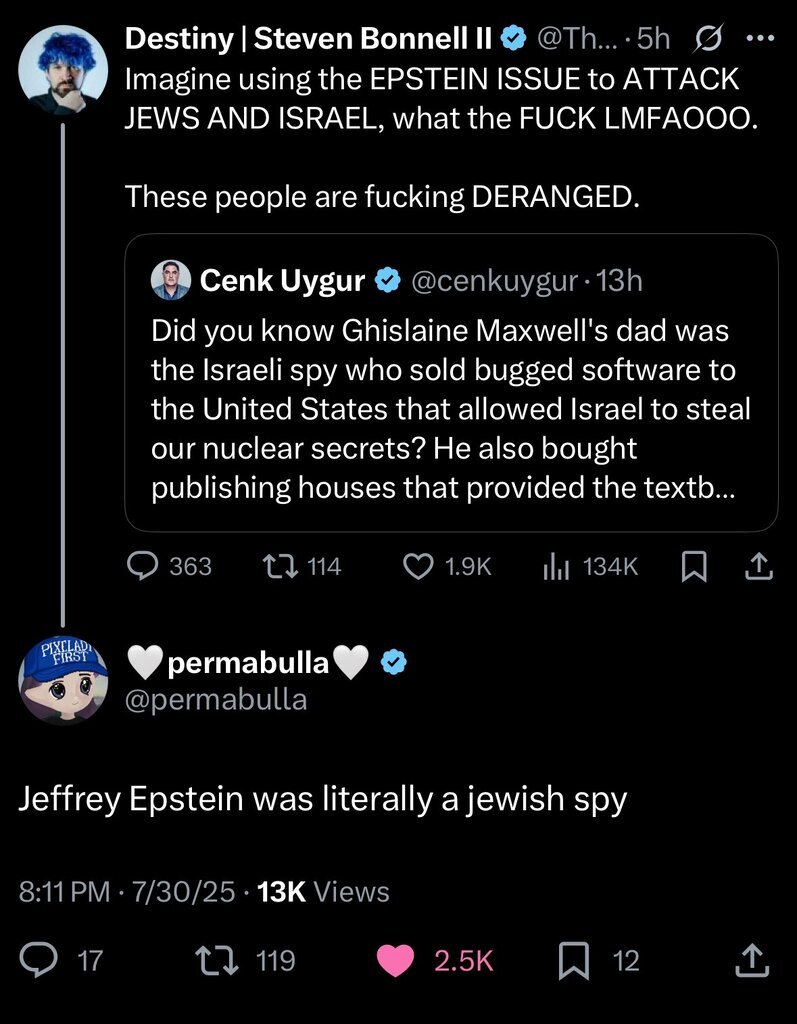The image size is (797, 1024).
Task: Click the Grok slash icon beside the timestamp
Action: tap(709, 40)
